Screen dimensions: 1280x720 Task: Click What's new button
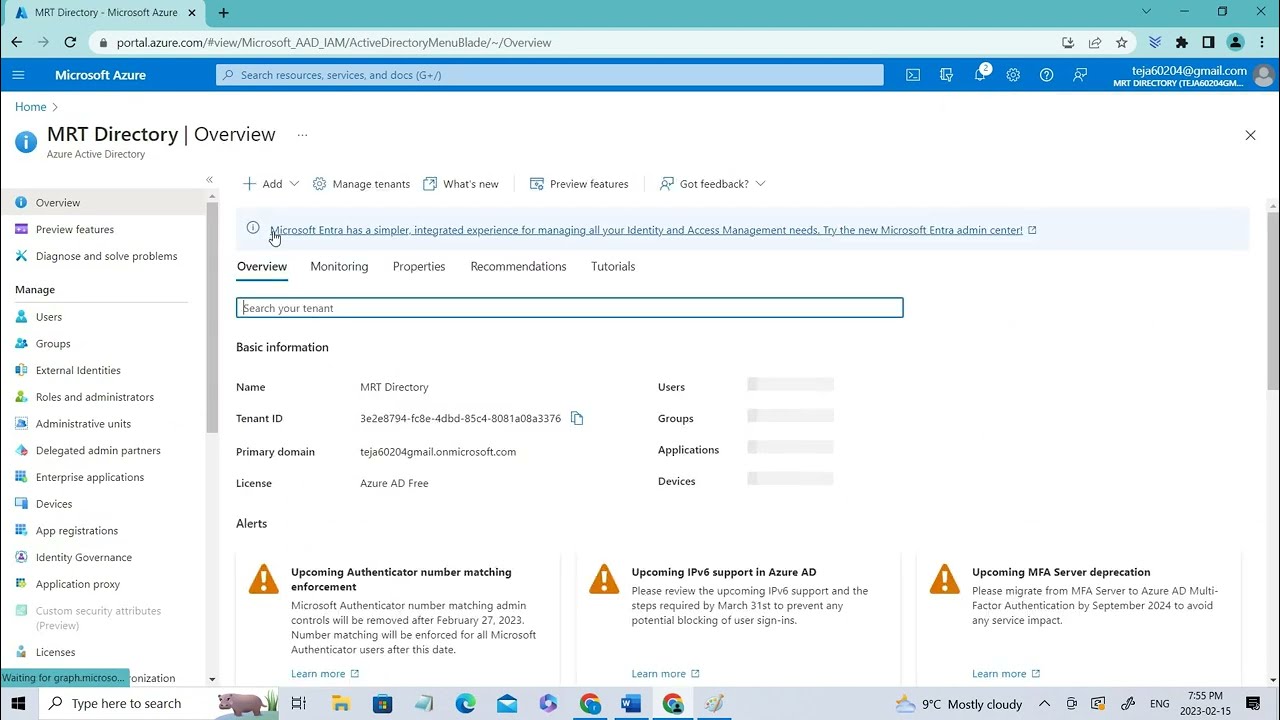click(x=461, y=184)
